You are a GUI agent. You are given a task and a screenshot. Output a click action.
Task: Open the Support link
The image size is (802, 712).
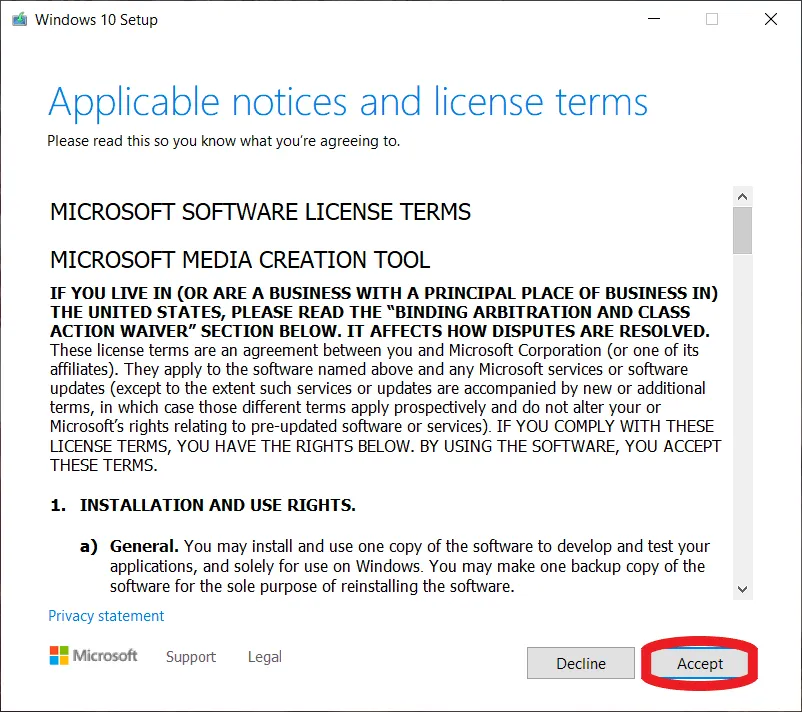[190, 657]
